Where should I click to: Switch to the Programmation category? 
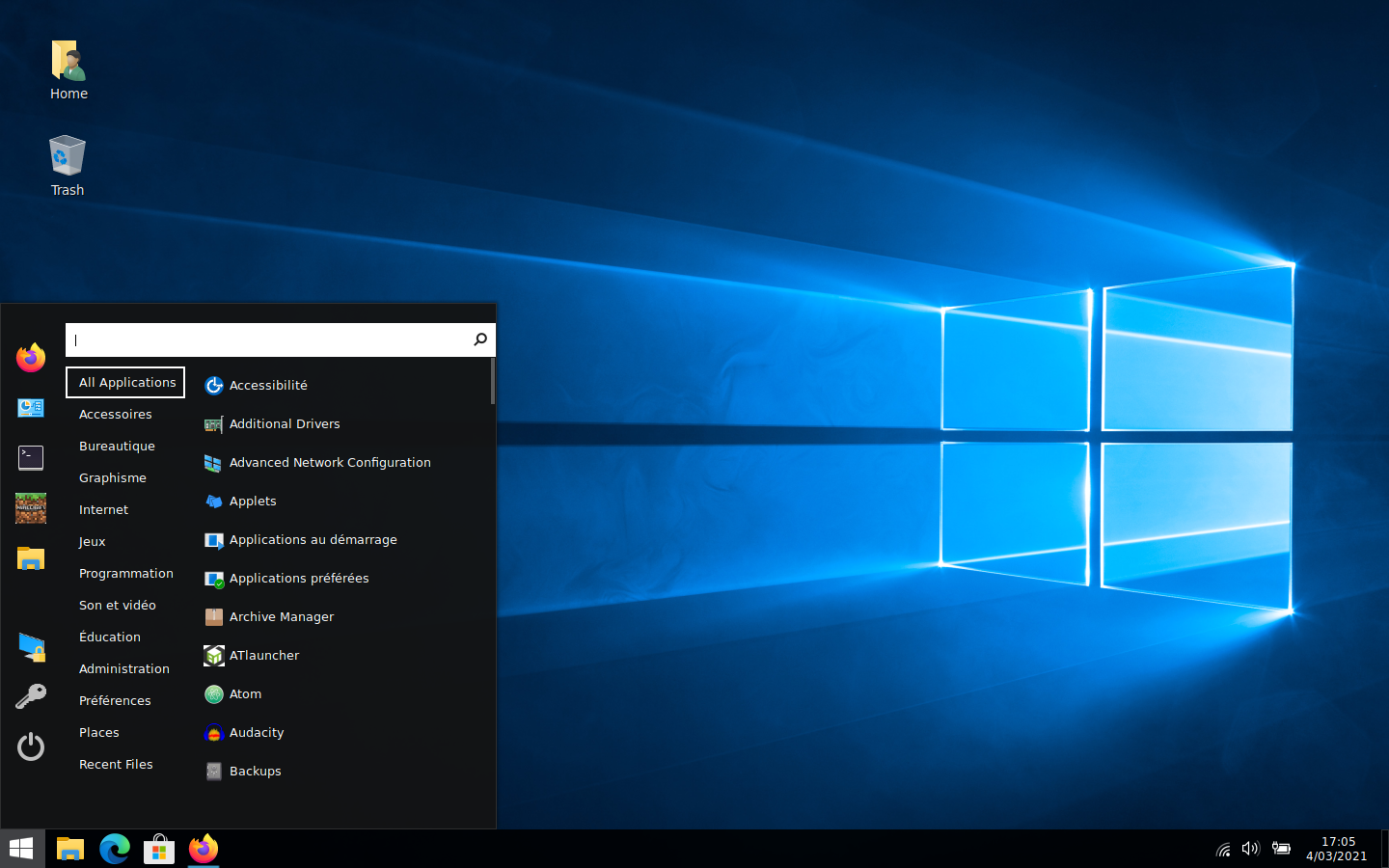click(x=126, y=573)
